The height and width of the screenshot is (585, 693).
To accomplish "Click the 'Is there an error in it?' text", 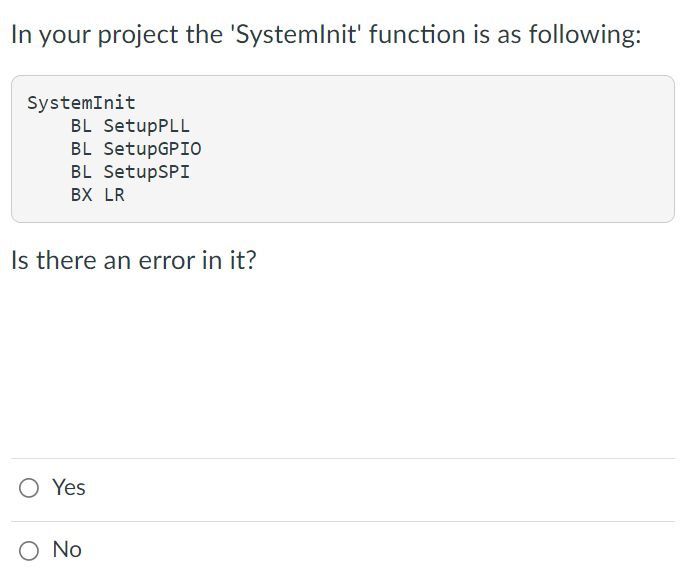I will [133, 260].
